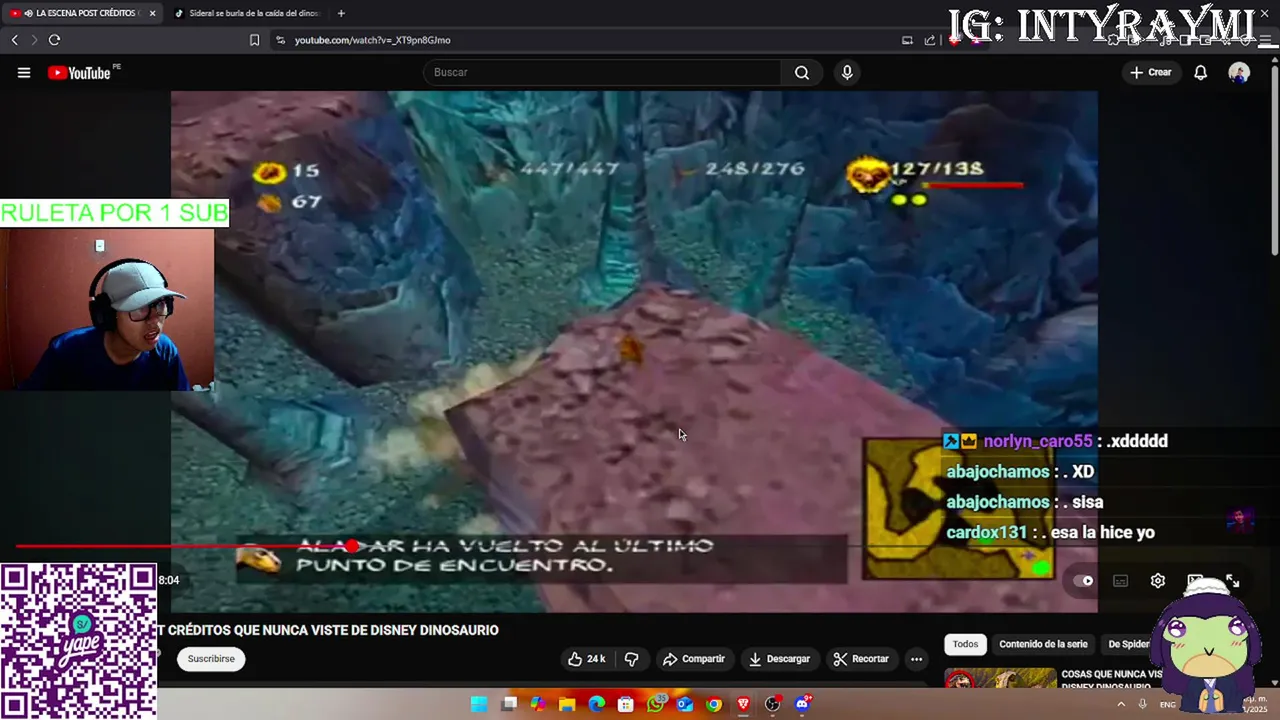Image resolution: width=1280 pixels, height=720 pixels.
Task: Open OBS Studio from the taskbar
Action: click(x=773, y=704)
